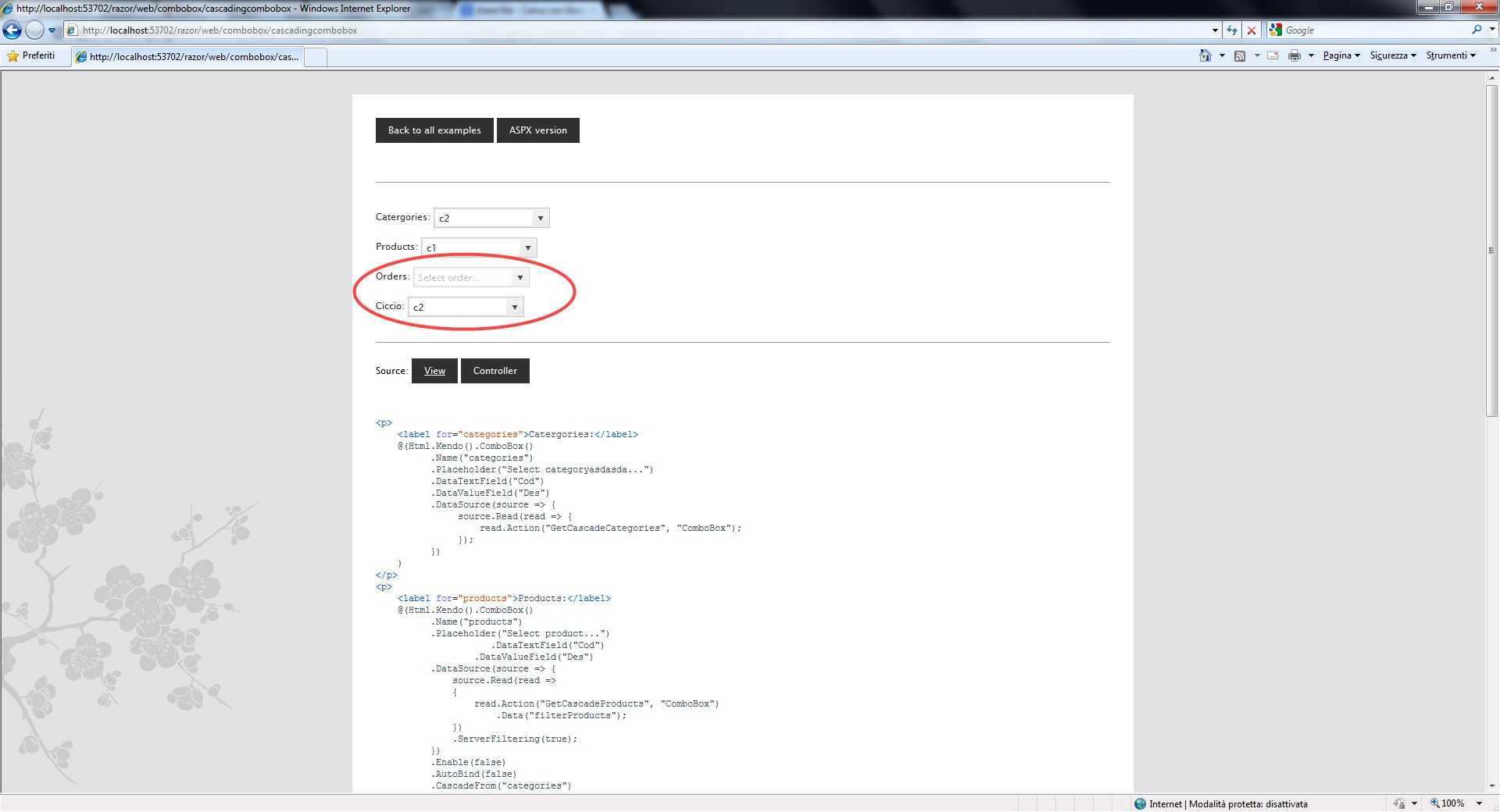Click the Google search box
Image resolution: width=1500 pixels, height=812 pixels.
(1377, 30)
